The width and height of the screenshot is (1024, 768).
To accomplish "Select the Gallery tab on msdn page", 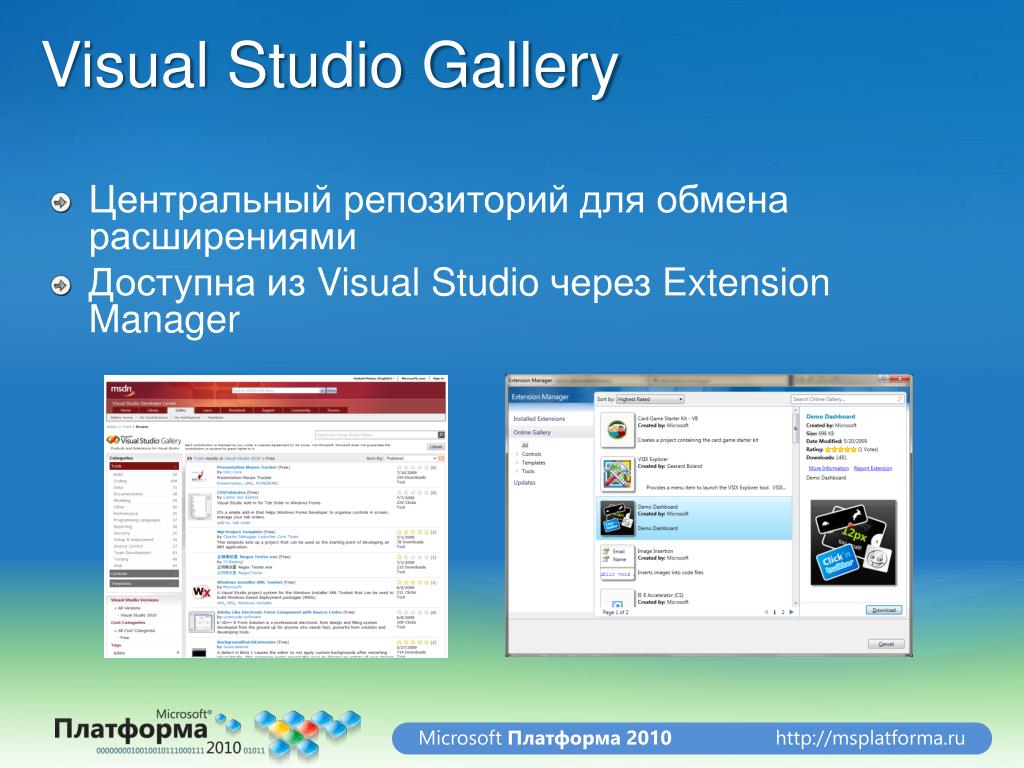I will click(180, 410).
